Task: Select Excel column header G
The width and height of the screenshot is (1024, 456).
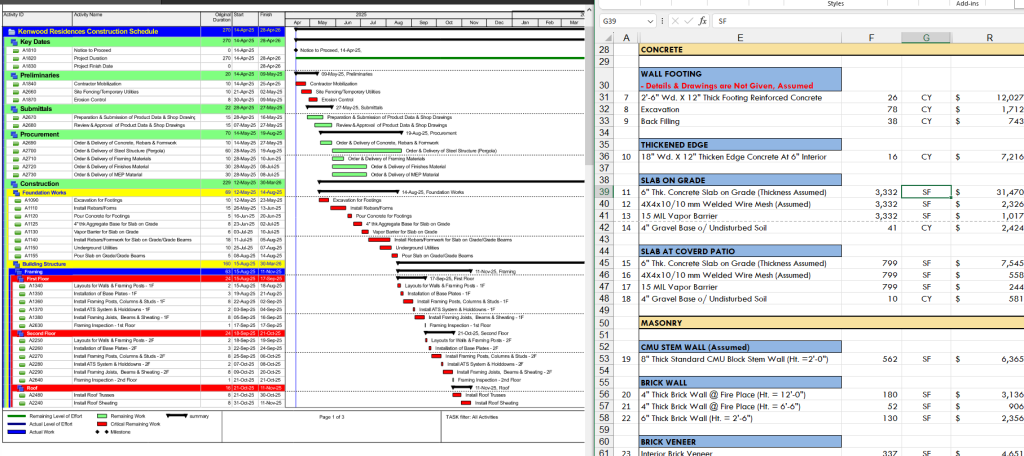Action: click(926, 39)
